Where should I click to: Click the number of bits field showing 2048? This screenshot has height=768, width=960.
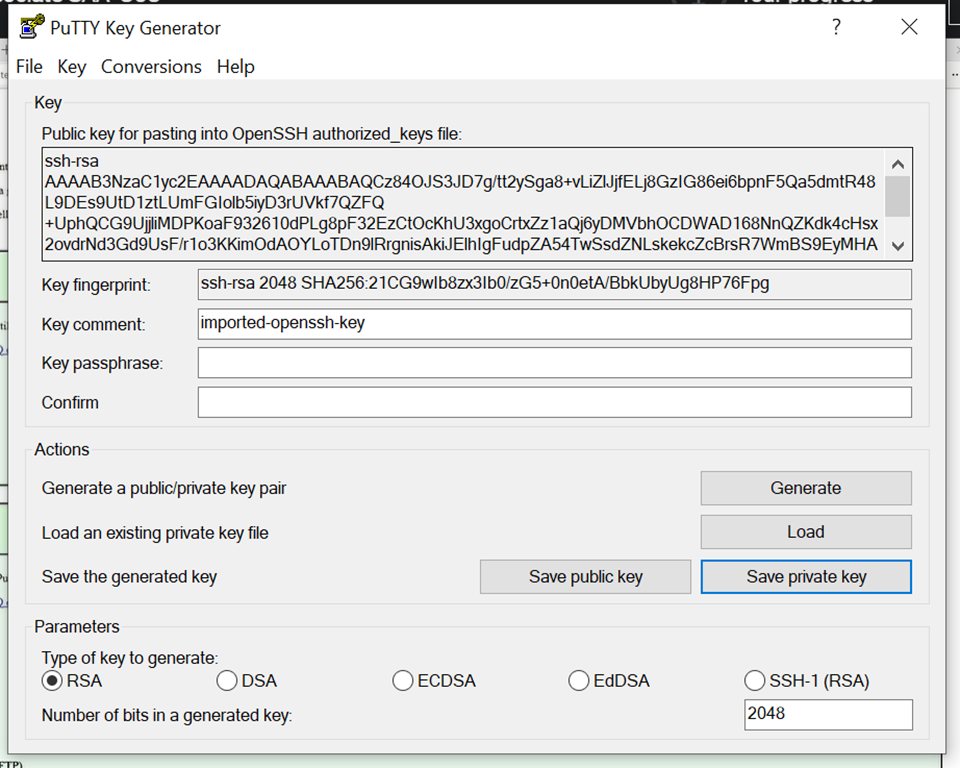(828, 715)
